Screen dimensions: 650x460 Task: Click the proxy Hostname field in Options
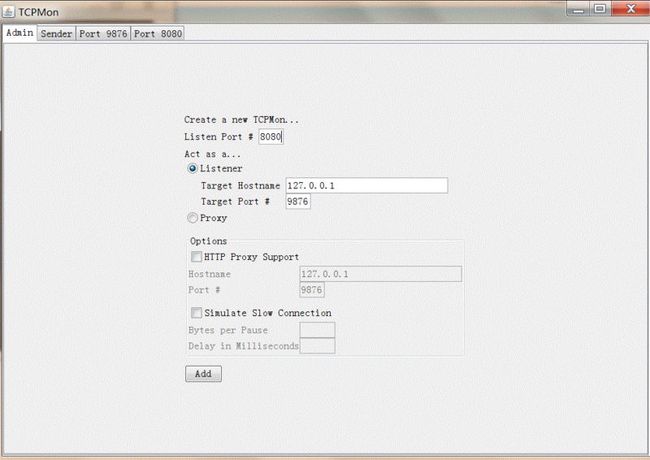tap(381, 274)
